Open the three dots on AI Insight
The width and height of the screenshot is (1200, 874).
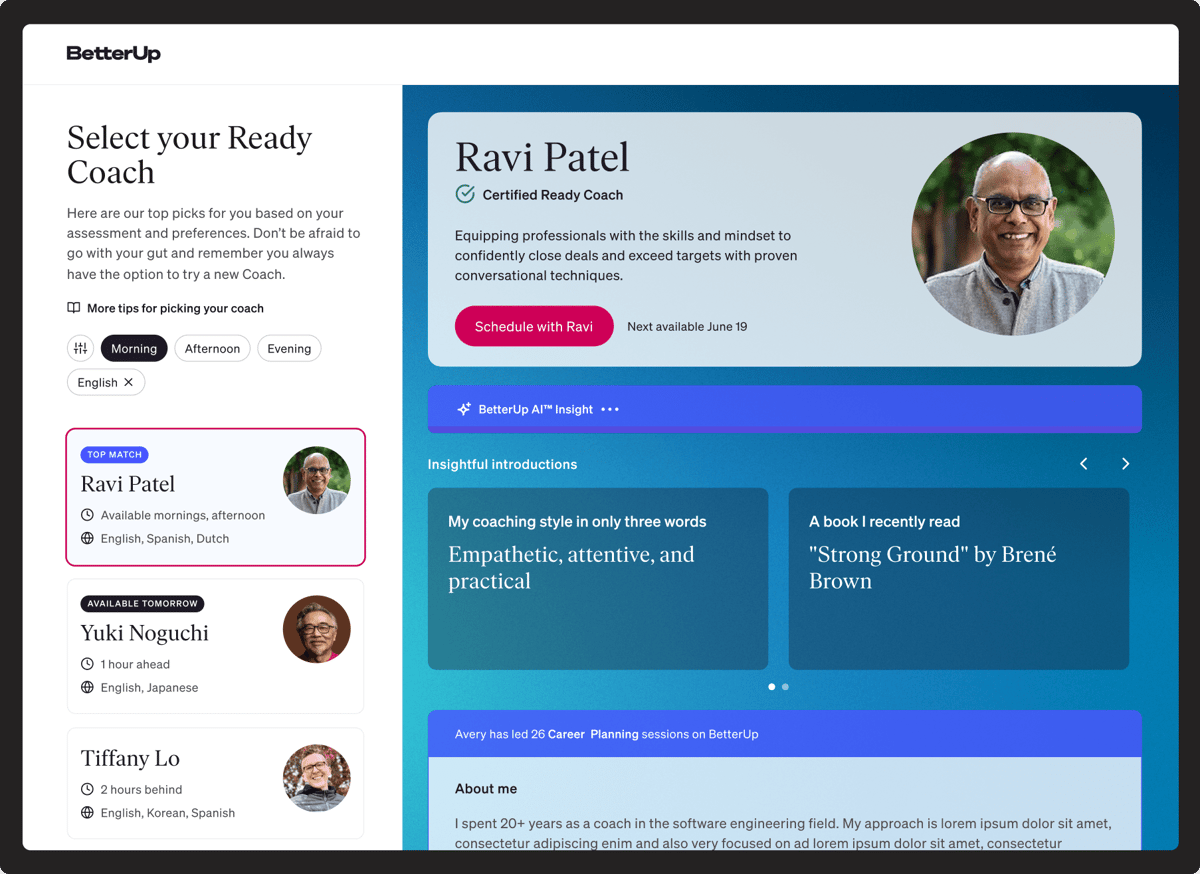610,409
